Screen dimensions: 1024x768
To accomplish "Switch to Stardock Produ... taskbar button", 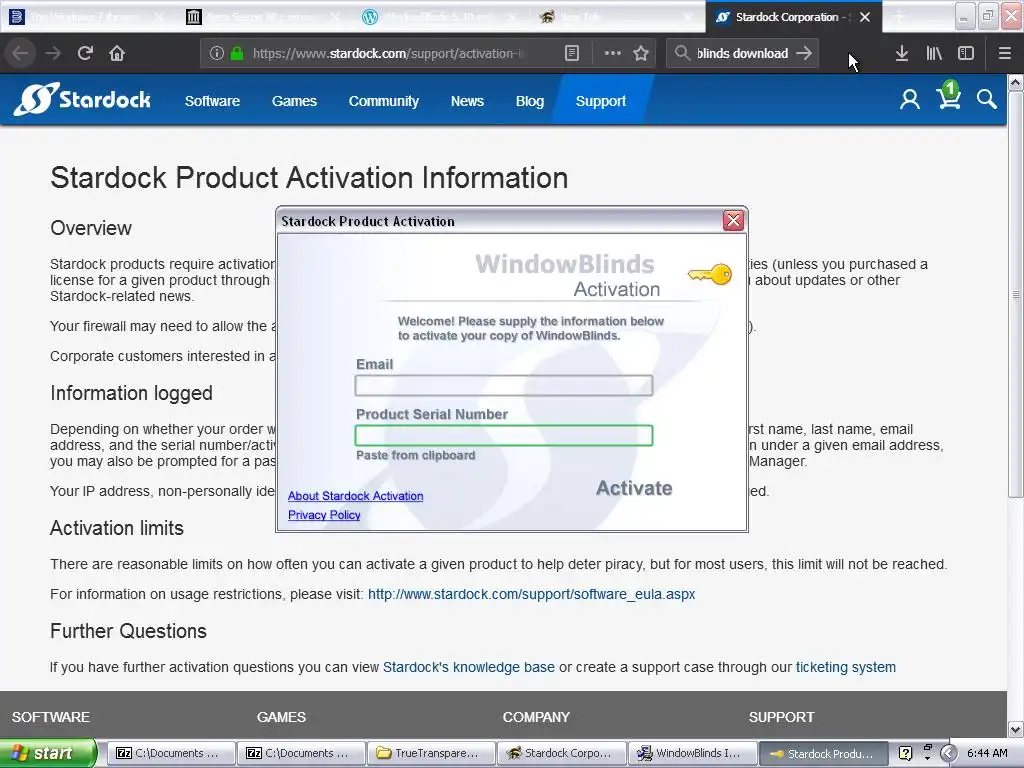I will point(822,753).
